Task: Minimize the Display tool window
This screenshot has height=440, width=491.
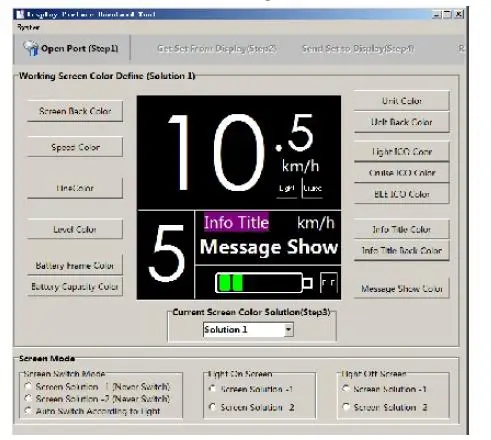Action: click(x=437, y=14)
